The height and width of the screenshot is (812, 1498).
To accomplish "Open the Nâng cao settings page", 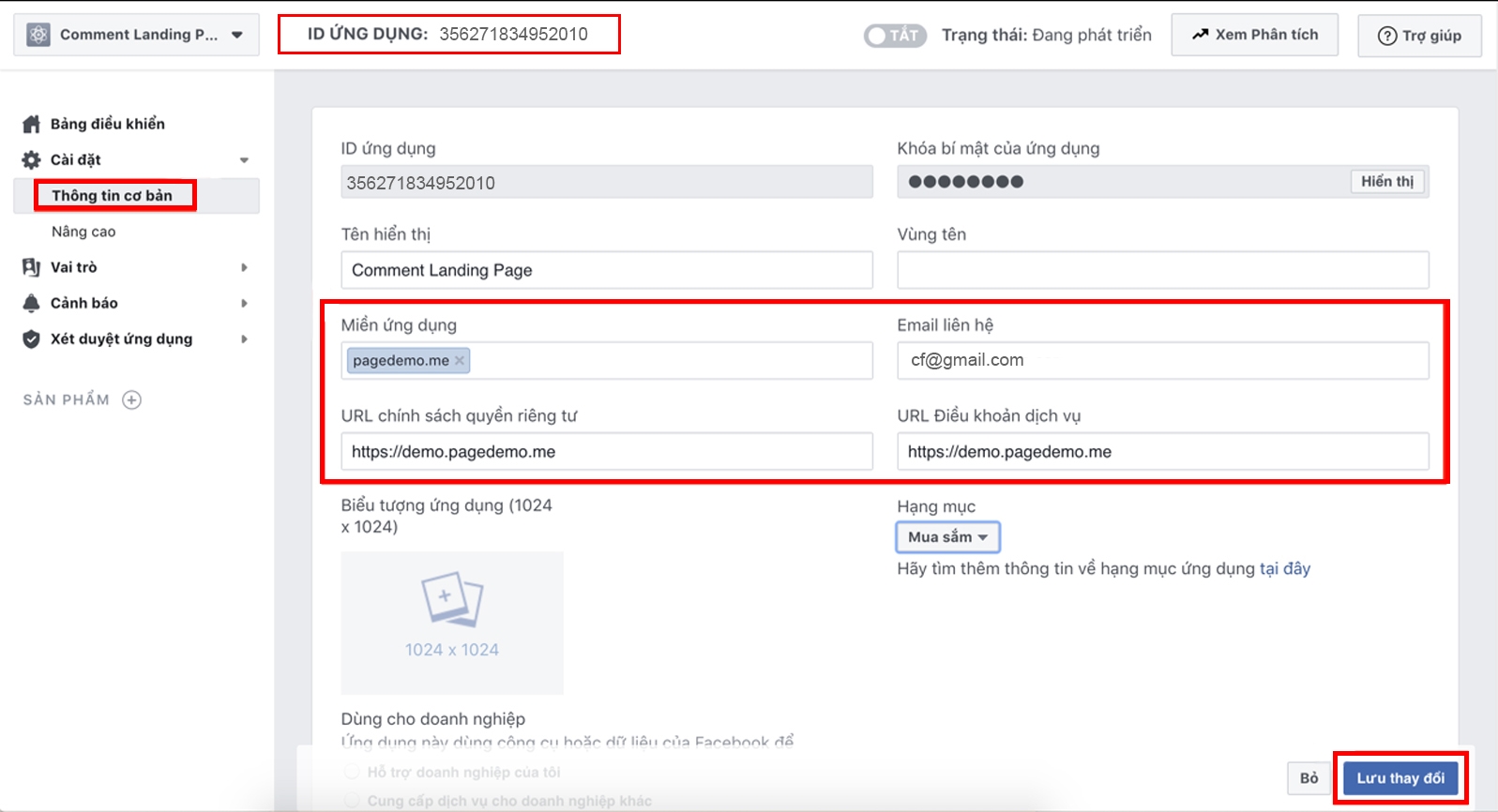I will pos(83,232).
